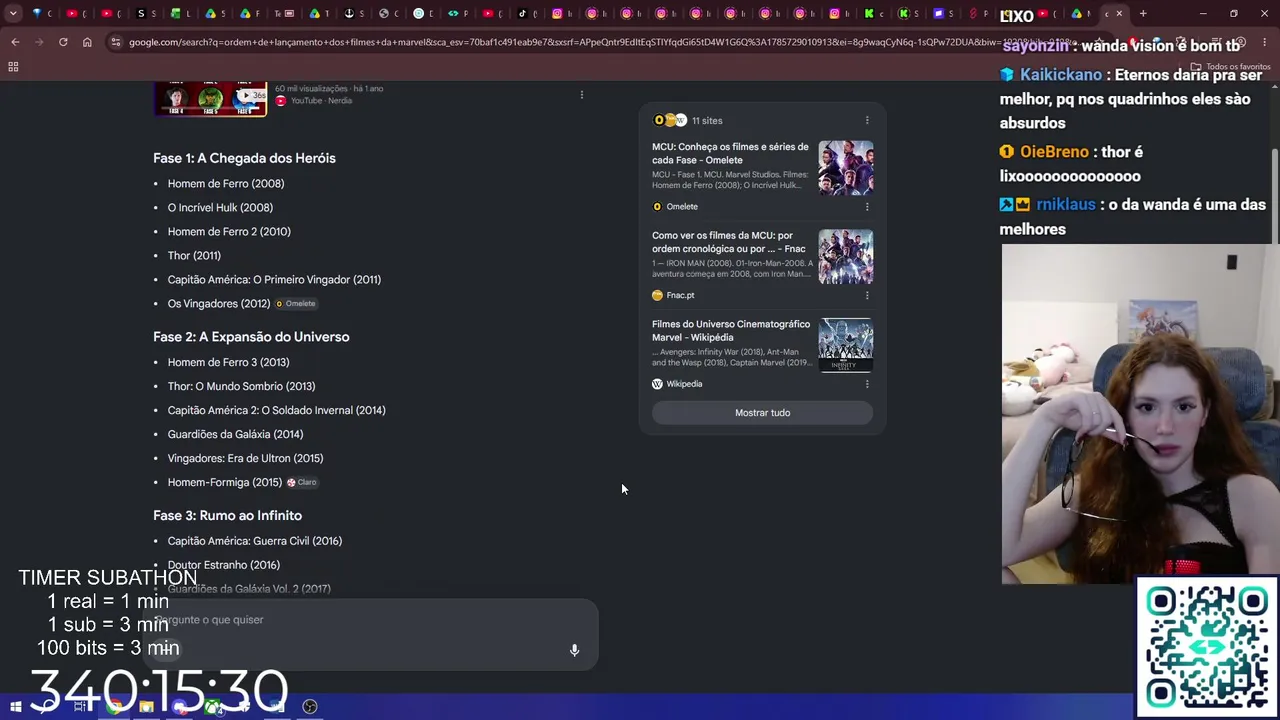Select the text Guardiões da Galáxia (2014)

(x=235, y=435)
